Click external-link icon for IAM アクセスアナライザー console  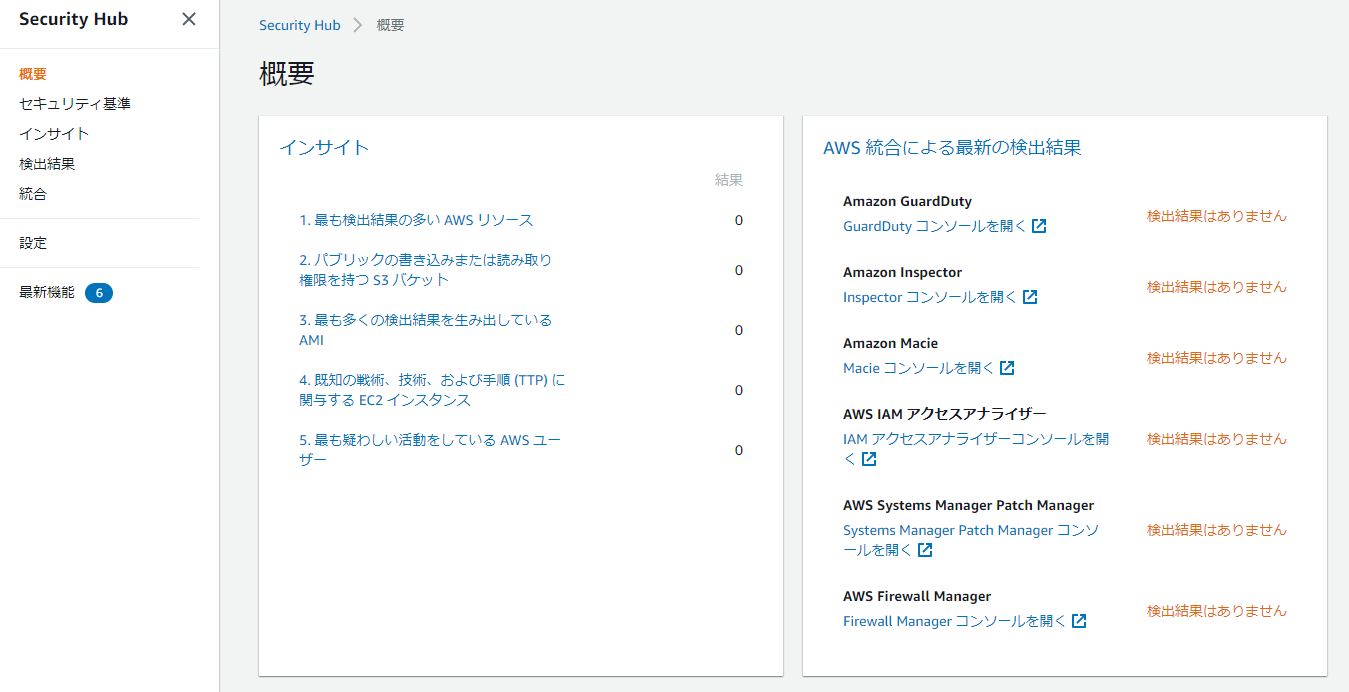click(x=869, y=459)
